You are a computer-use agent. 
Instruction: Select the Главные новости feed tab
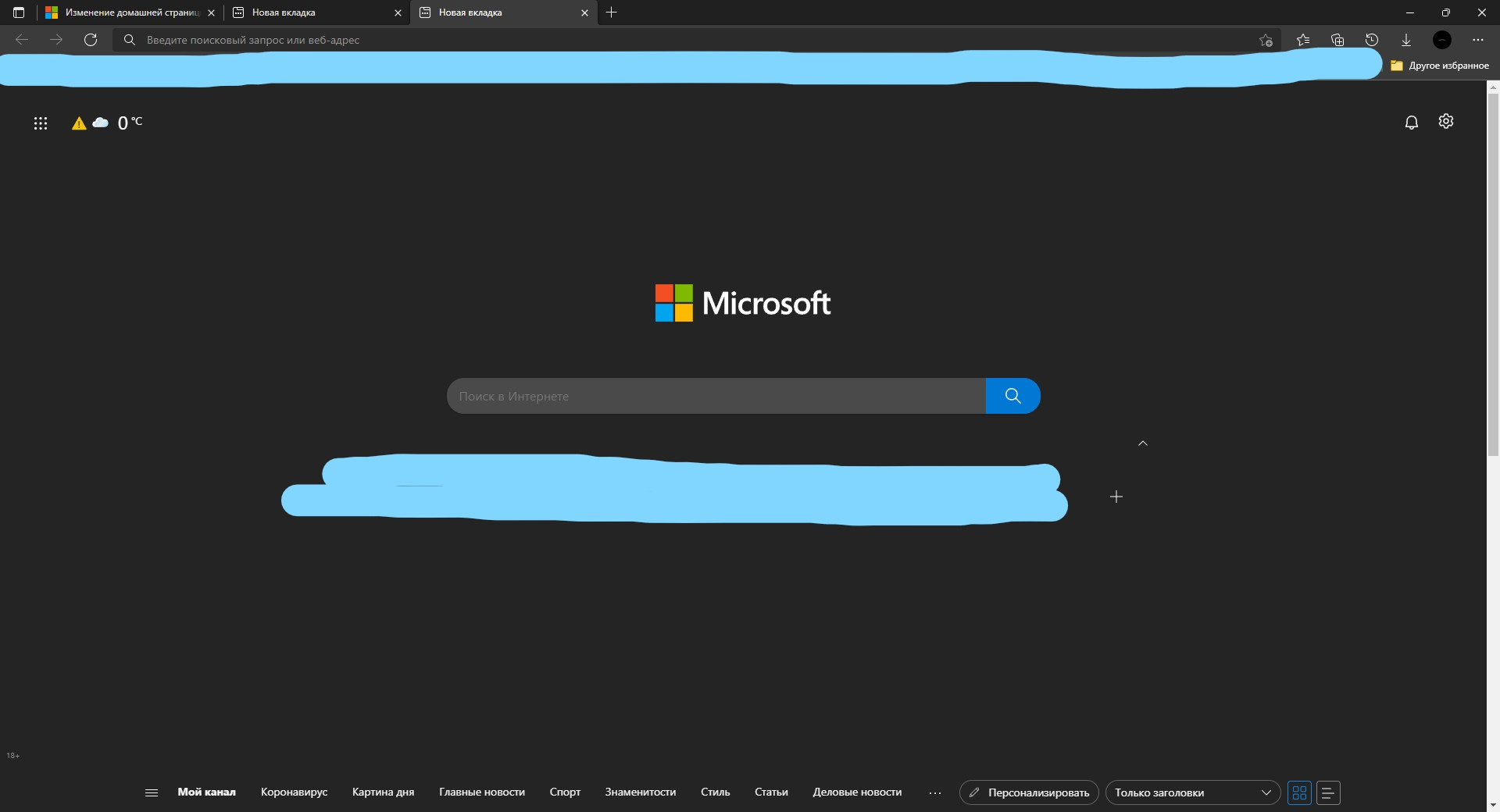tap(482, 792)
